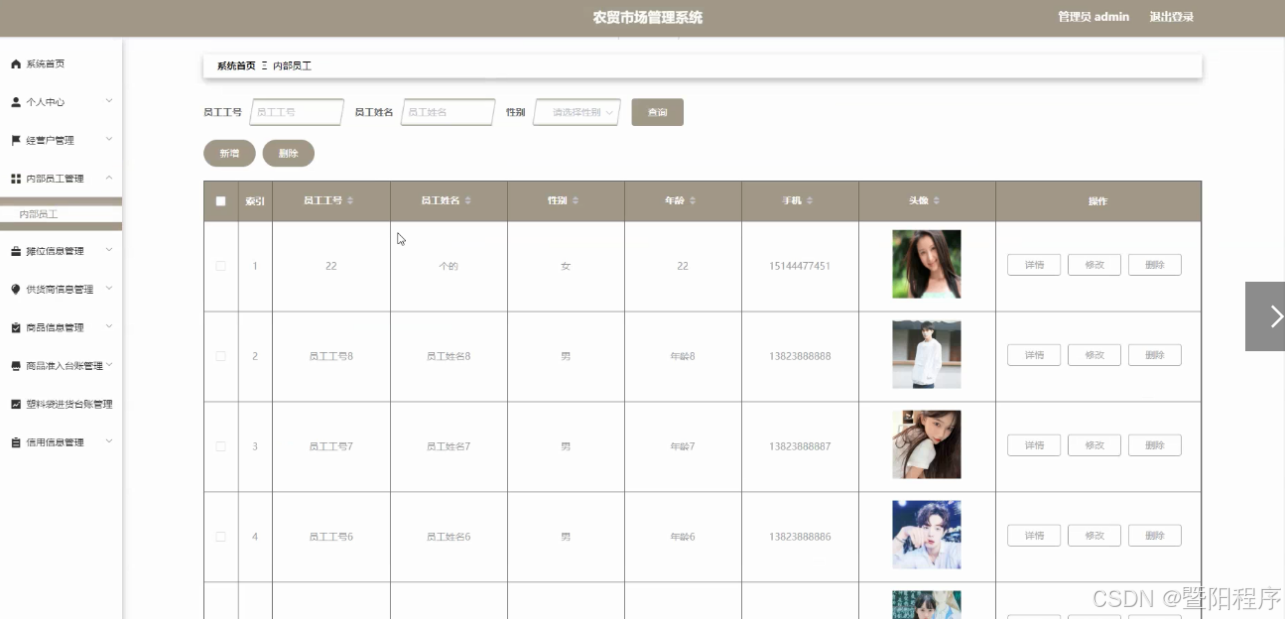The width and height of the screenshot is (1285, 620).
Task: Click phone number 13823888888 cell
Action: 800,356
